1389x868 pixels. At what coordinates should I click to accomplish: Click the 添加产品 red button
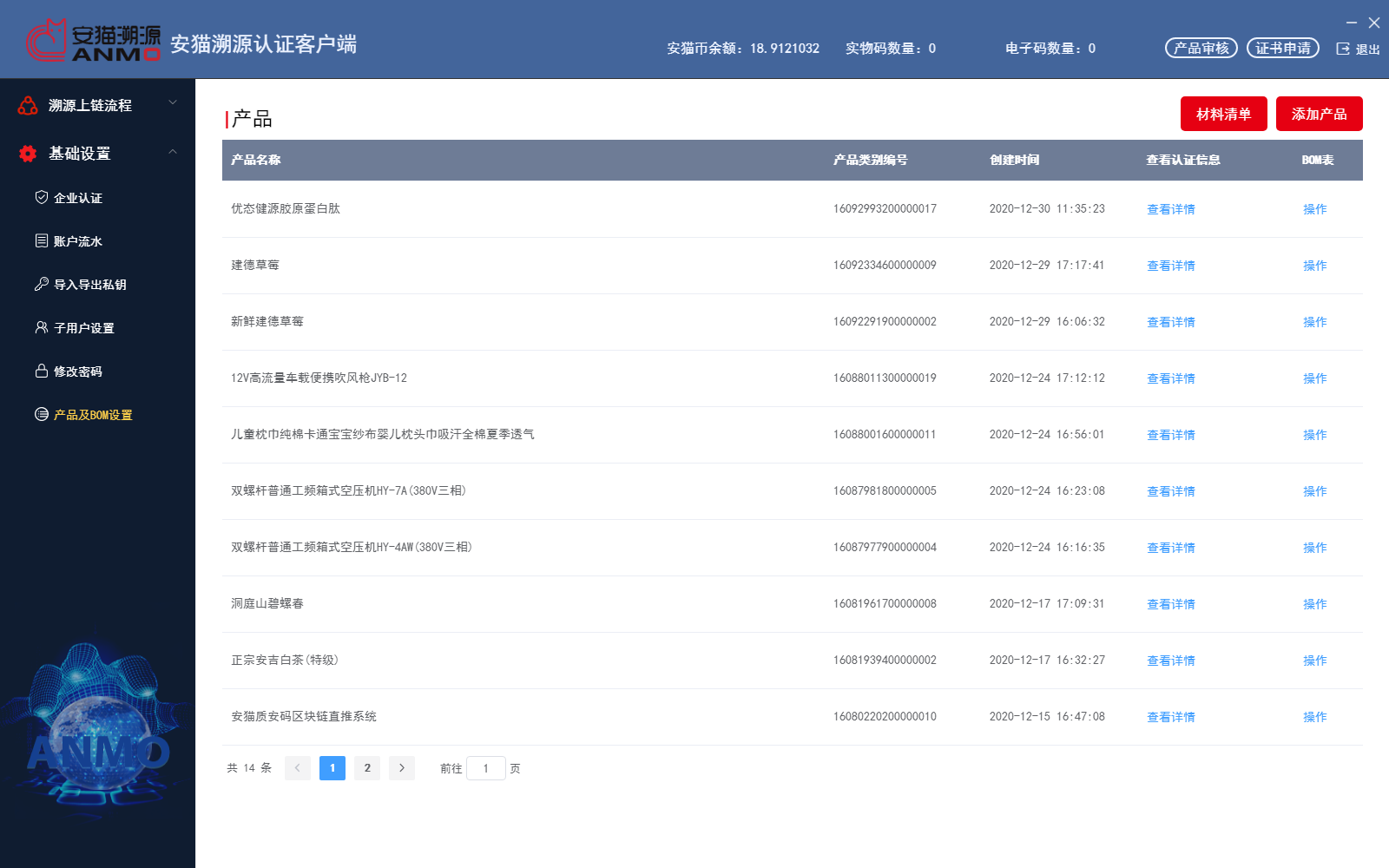(1320, 114)
